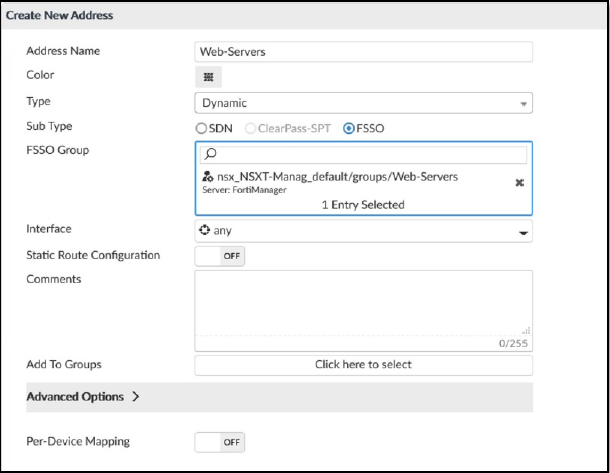Open the Interface dropdown arrow
The width and height of the screenshot is (610, 473).
[522, 231]
